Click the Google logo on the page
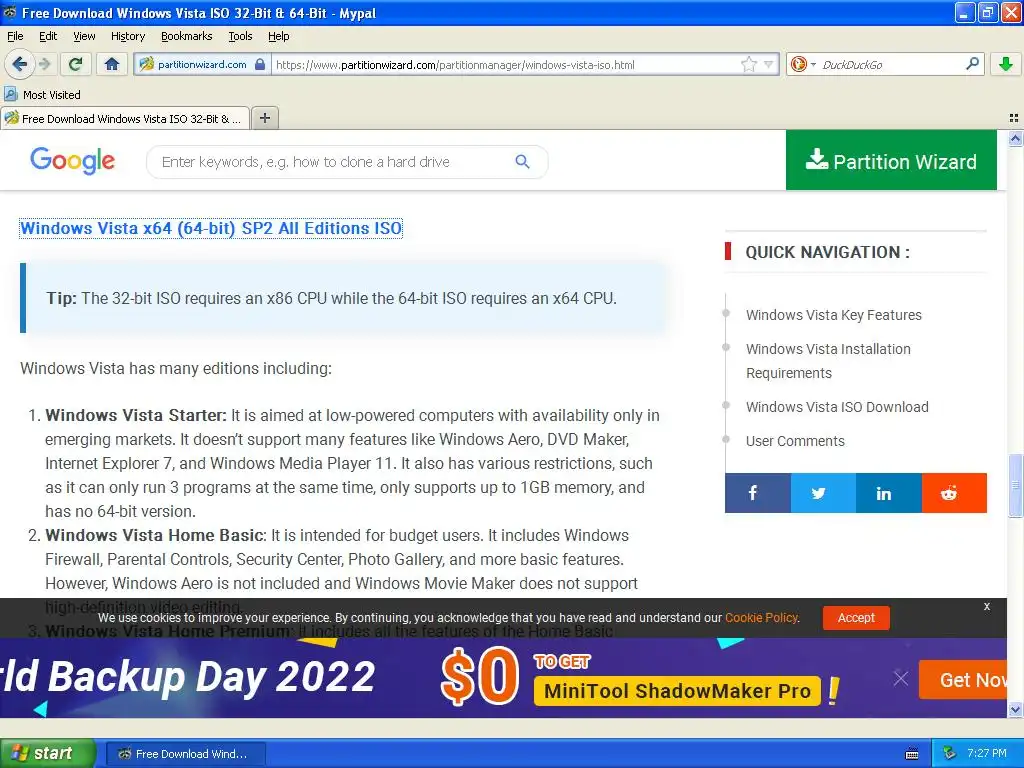This screenshot has height=768, width=1024. pos(72,161)
